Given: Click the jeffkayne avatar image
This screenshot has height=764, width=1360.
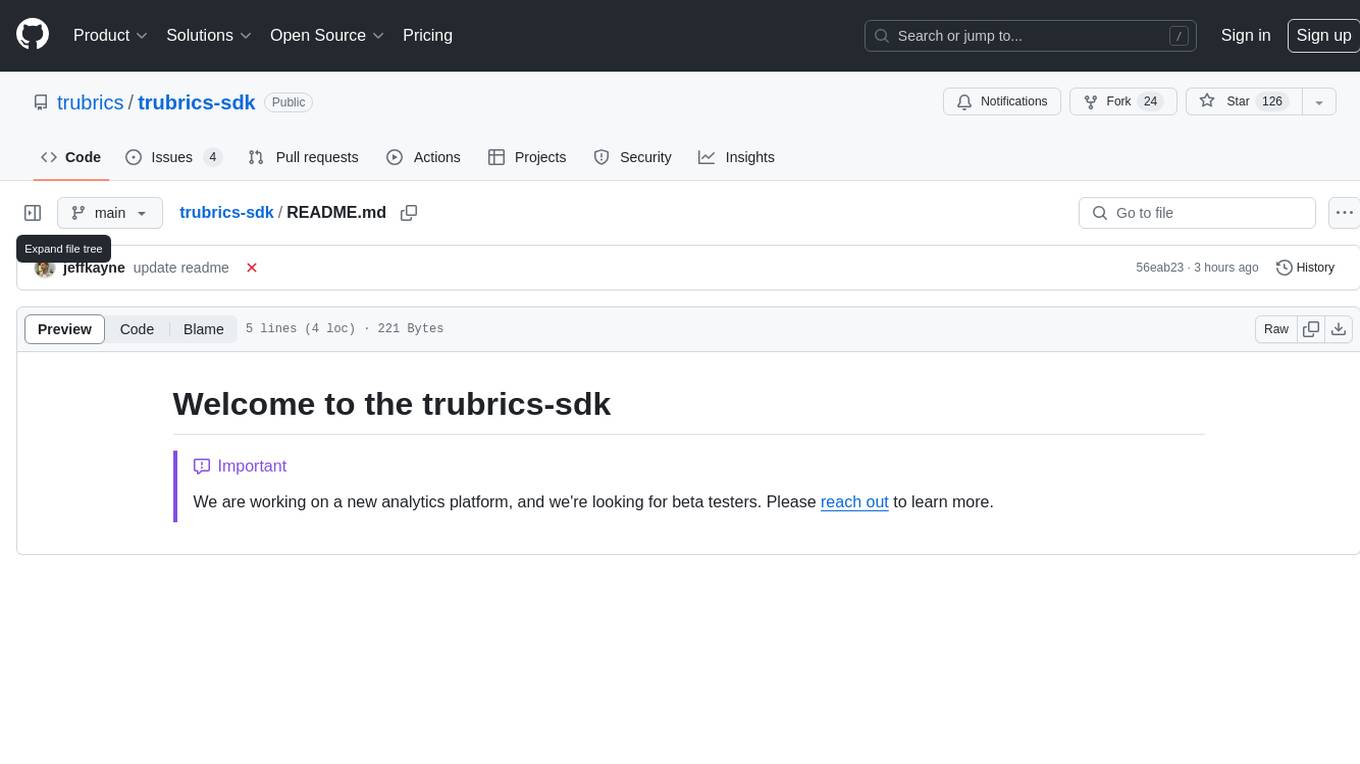Looking at the screenshot, I should pyautogui.click(x=44, y=268).
